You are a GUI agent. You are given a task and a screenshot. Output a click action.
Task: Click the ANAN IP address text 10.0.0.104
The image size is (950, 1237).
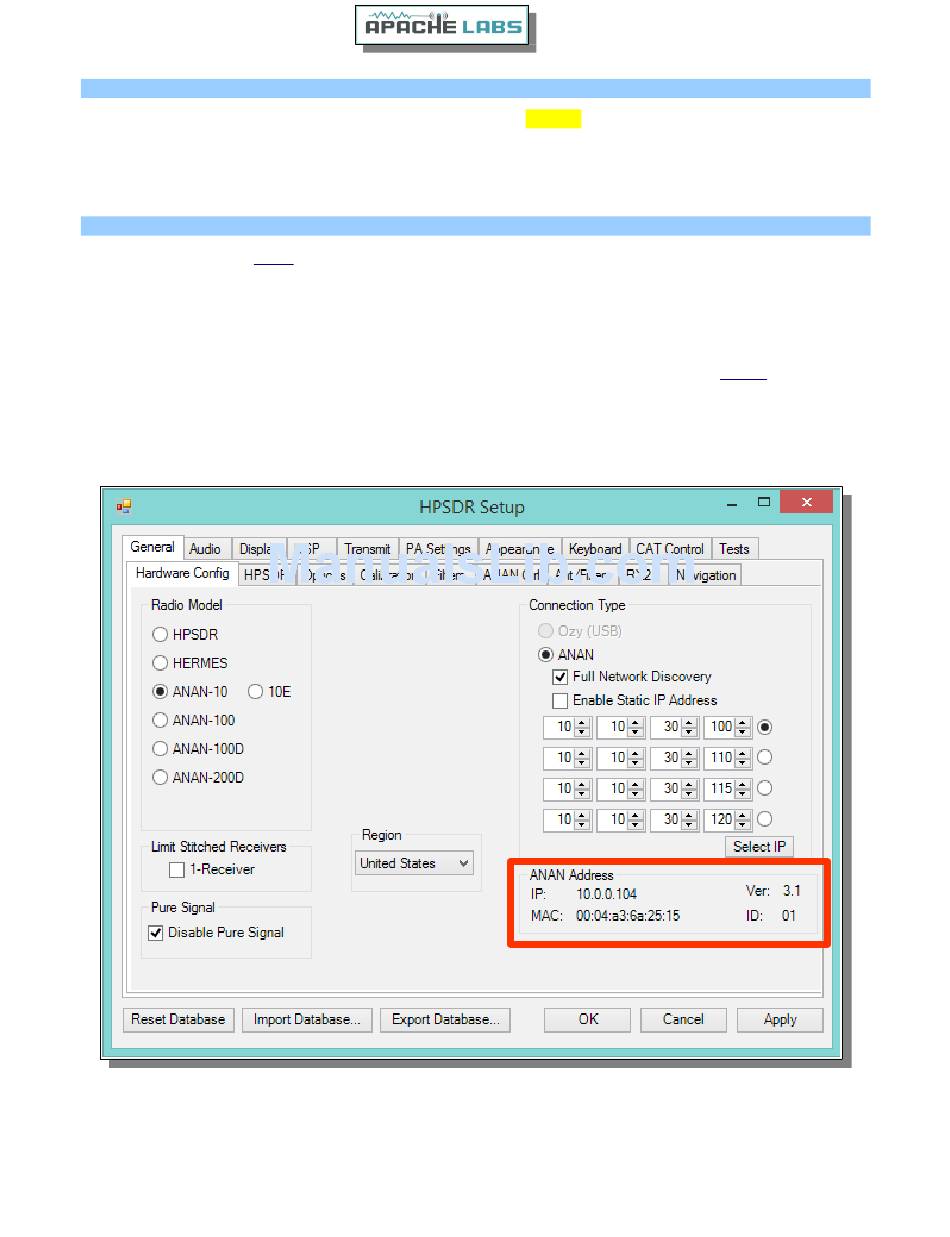click(607, 894)
